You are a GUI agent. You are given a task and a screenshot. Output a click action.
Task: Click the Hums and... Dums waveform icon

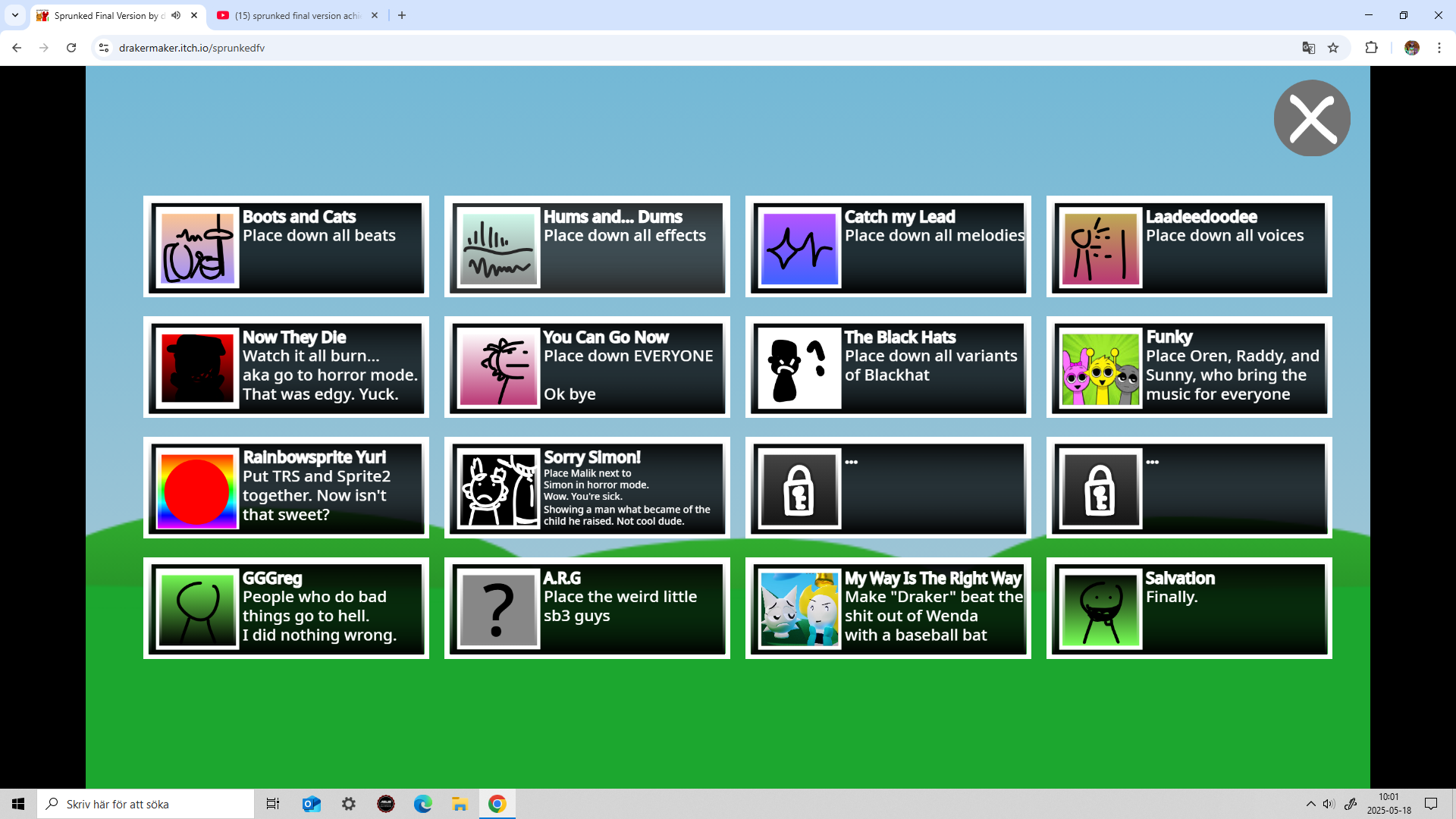[x=498, y=247]
